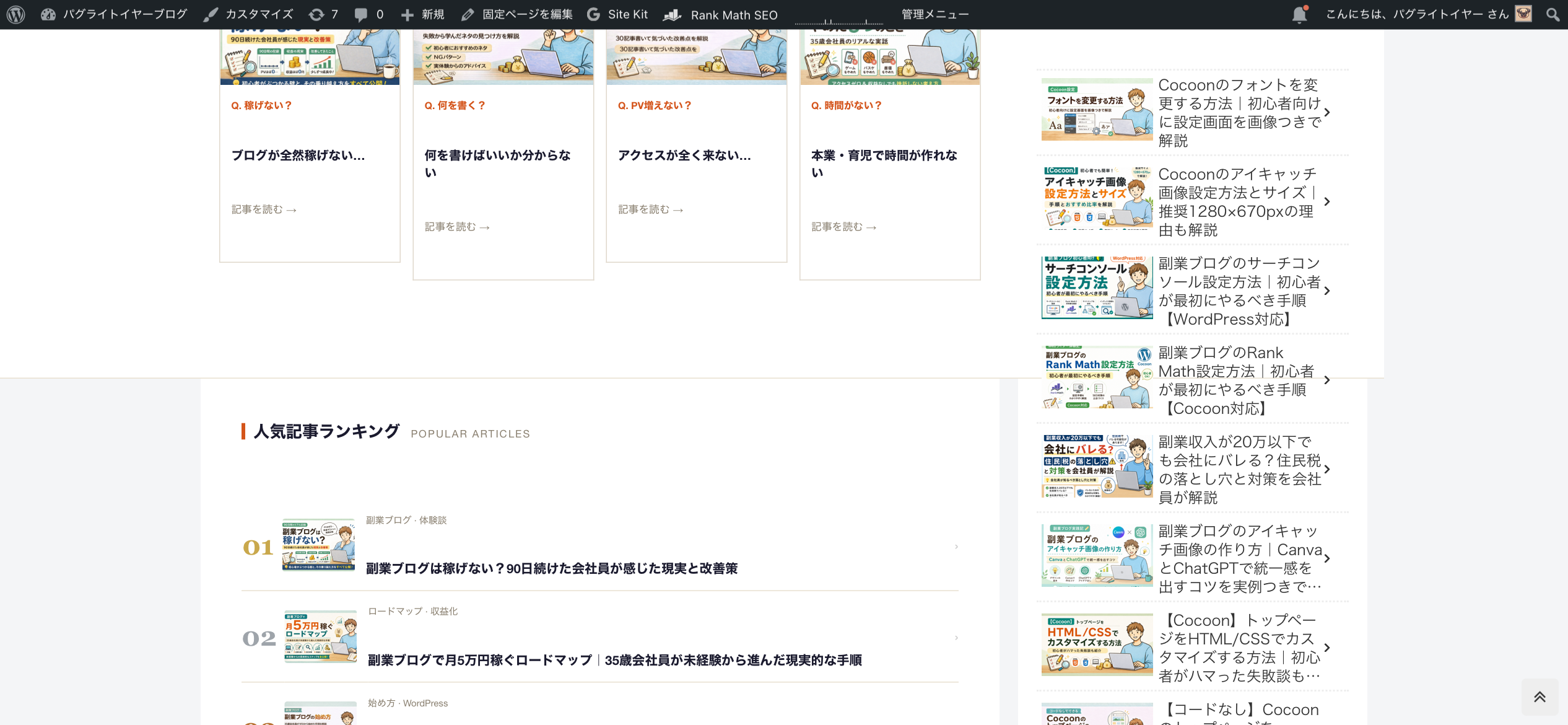The width and height of the screenshot is (1568, 725).
Task: Click sidebar thumbnail アイキャッチ画像設定方法とサイズ
Action: 1097,198
